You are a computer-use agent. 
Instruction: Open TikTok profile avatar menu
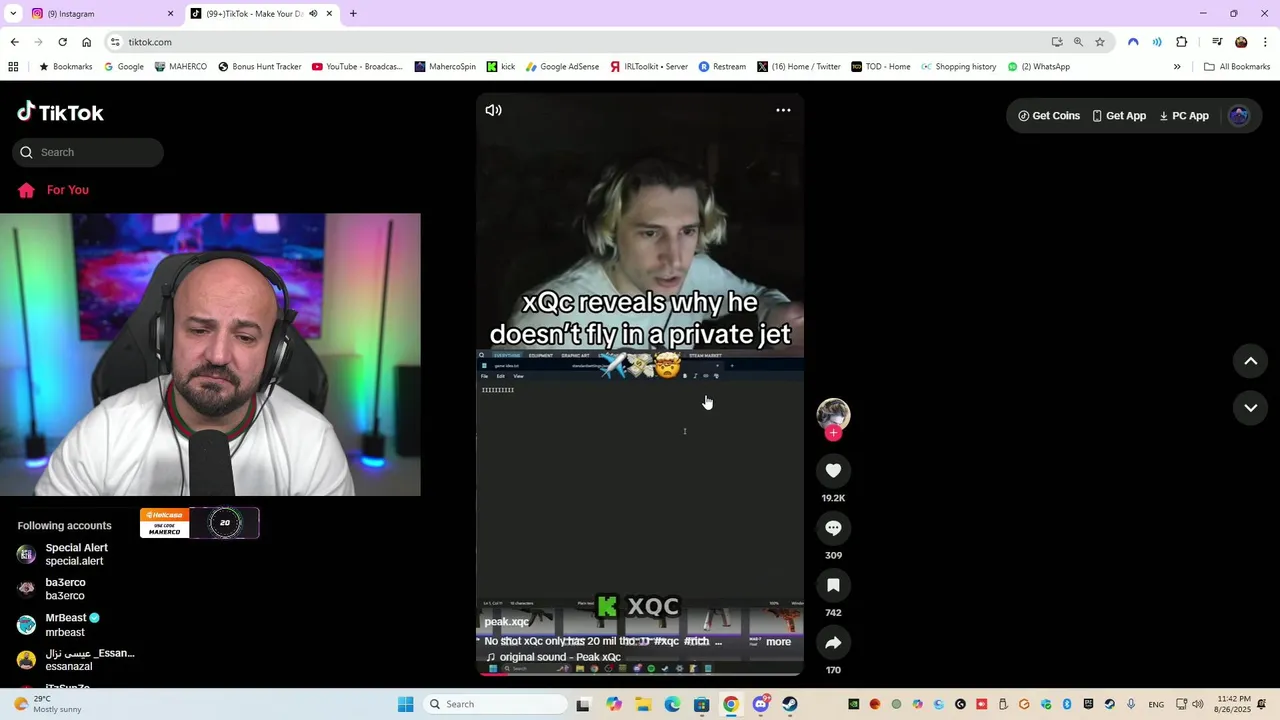click(1239, 116)
